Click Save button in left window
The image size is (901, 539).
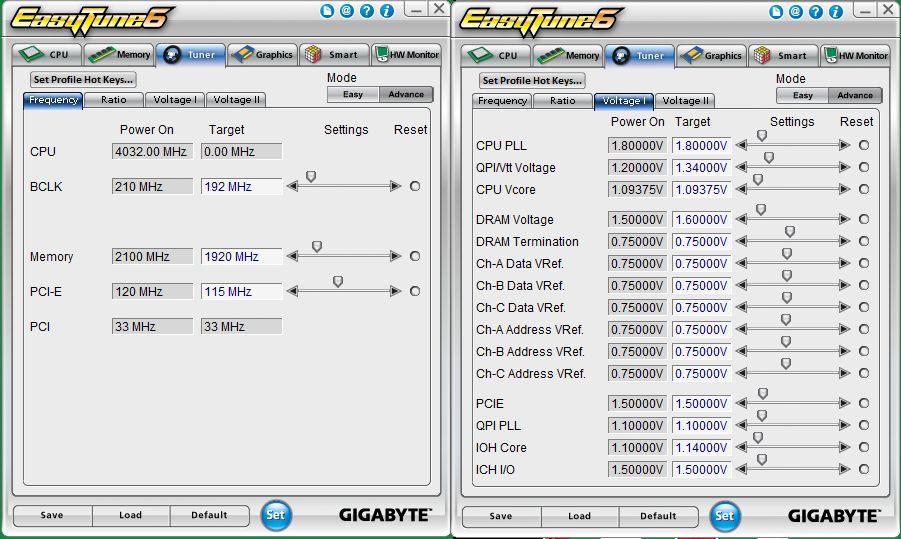[x=52, y=515]
